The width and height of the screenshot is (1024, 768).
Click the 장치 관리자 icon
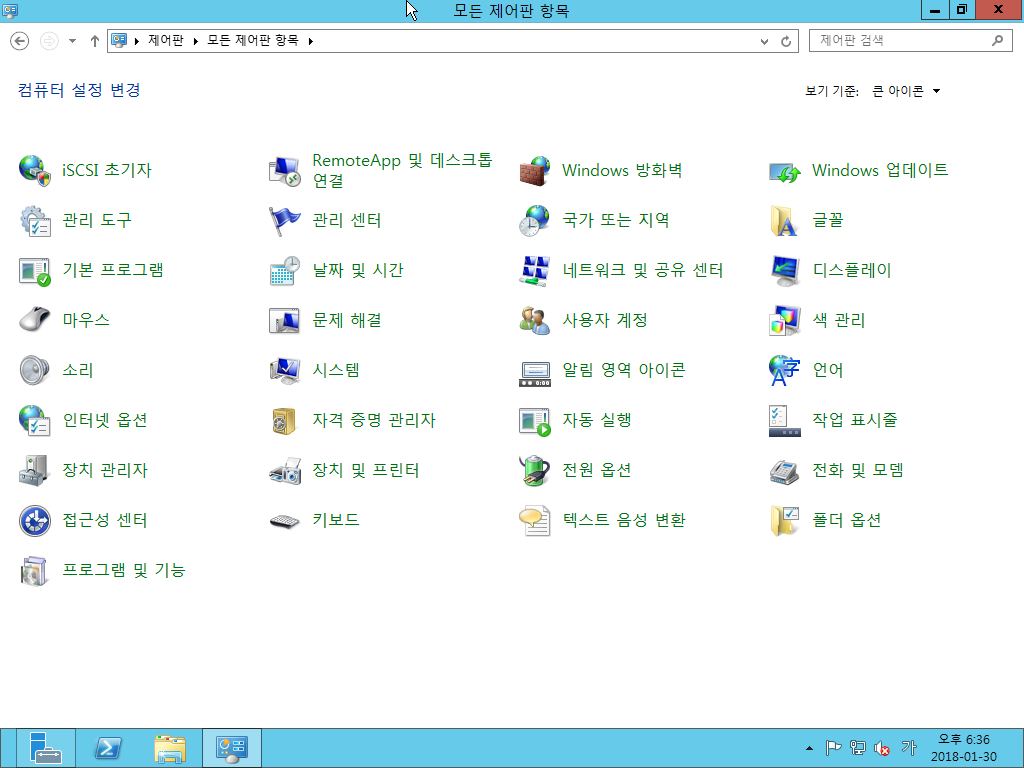[35, 471]
